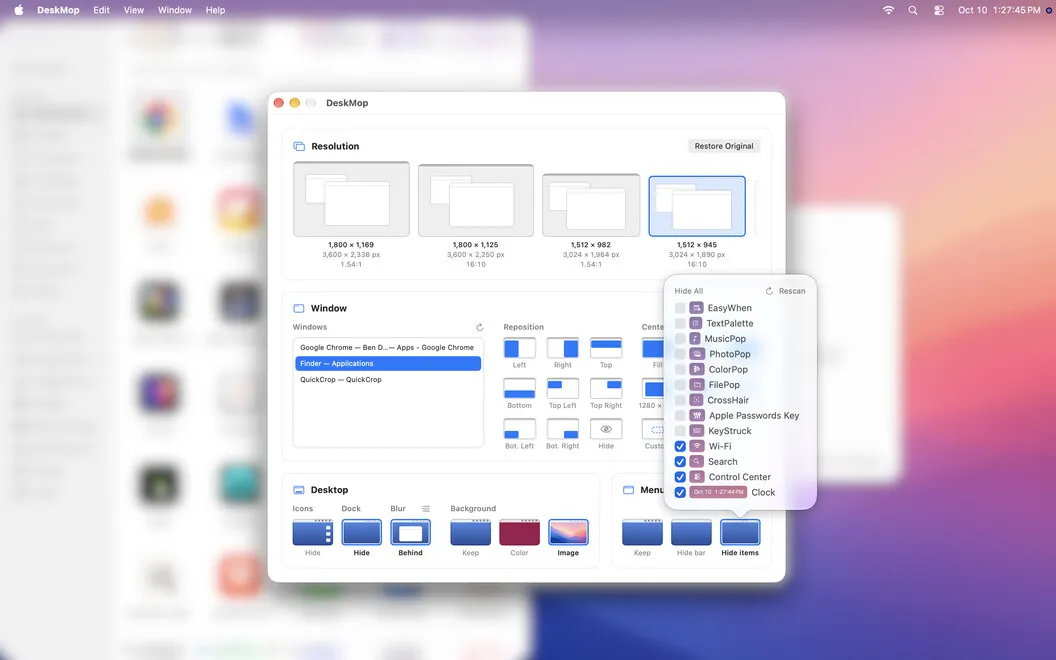Select the QuickCrop window row
Image resolution: width=1056 pixels, height=660 pixels.
click(x=388, y=380)
